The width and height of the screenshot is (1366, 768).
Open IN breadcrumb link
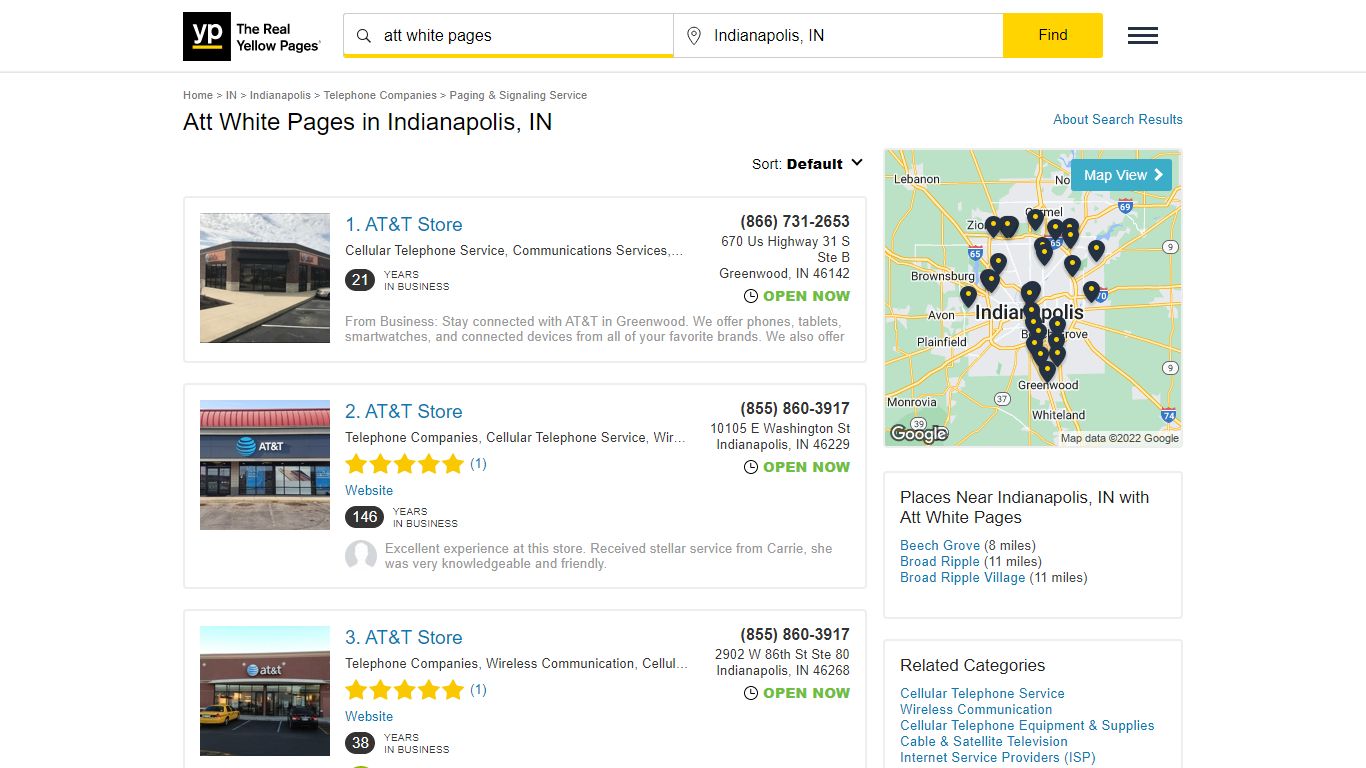coord(231,95)
